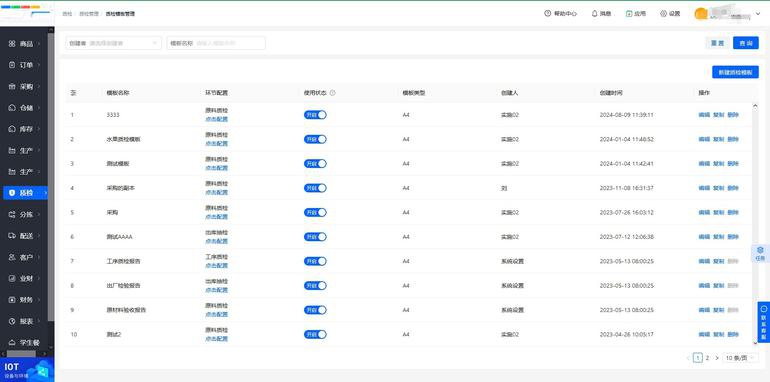Click the 配送 truck icon
Viewport: 770px width, 382px height.
click(x=12, y=236)
